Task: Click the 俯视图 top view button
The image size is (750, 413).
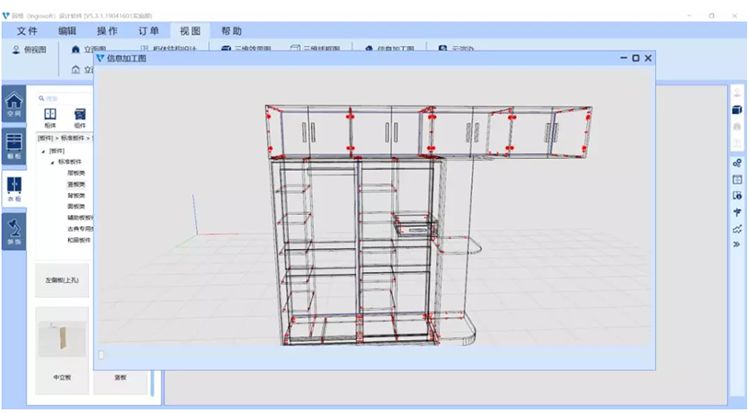Action: [x=30, y=50]
